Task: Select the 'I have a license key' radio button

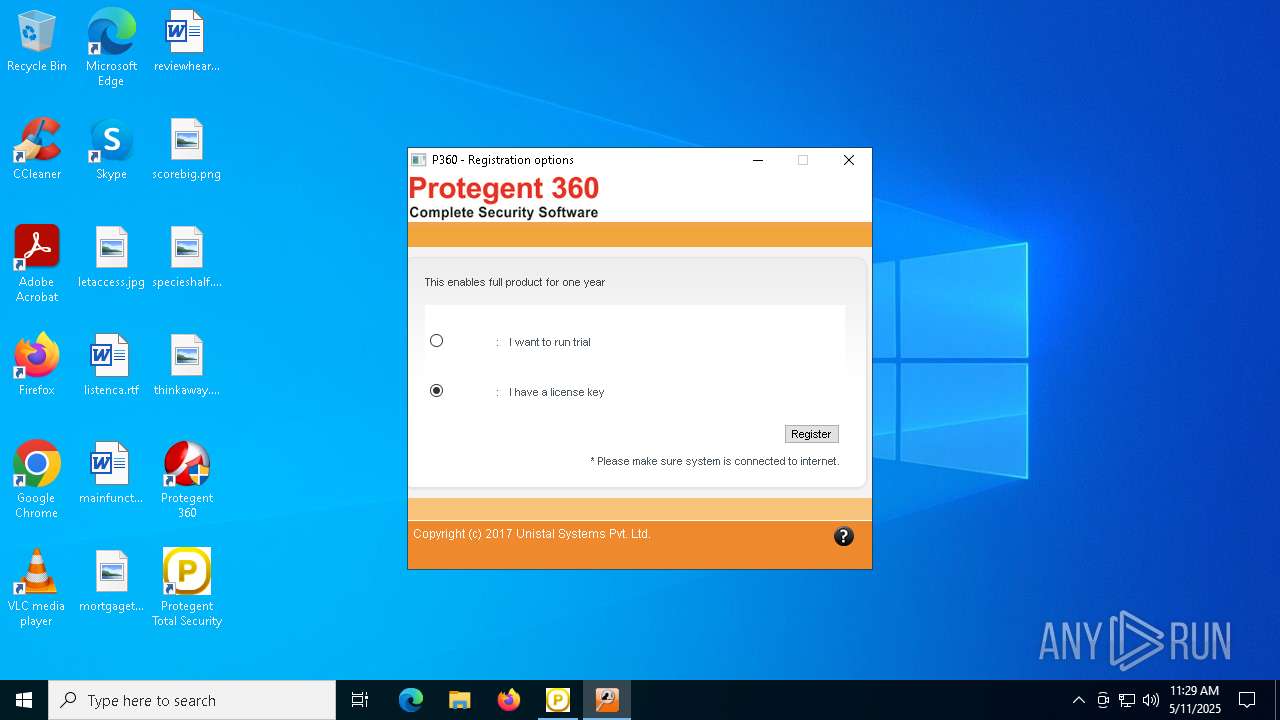Action: 437,391
